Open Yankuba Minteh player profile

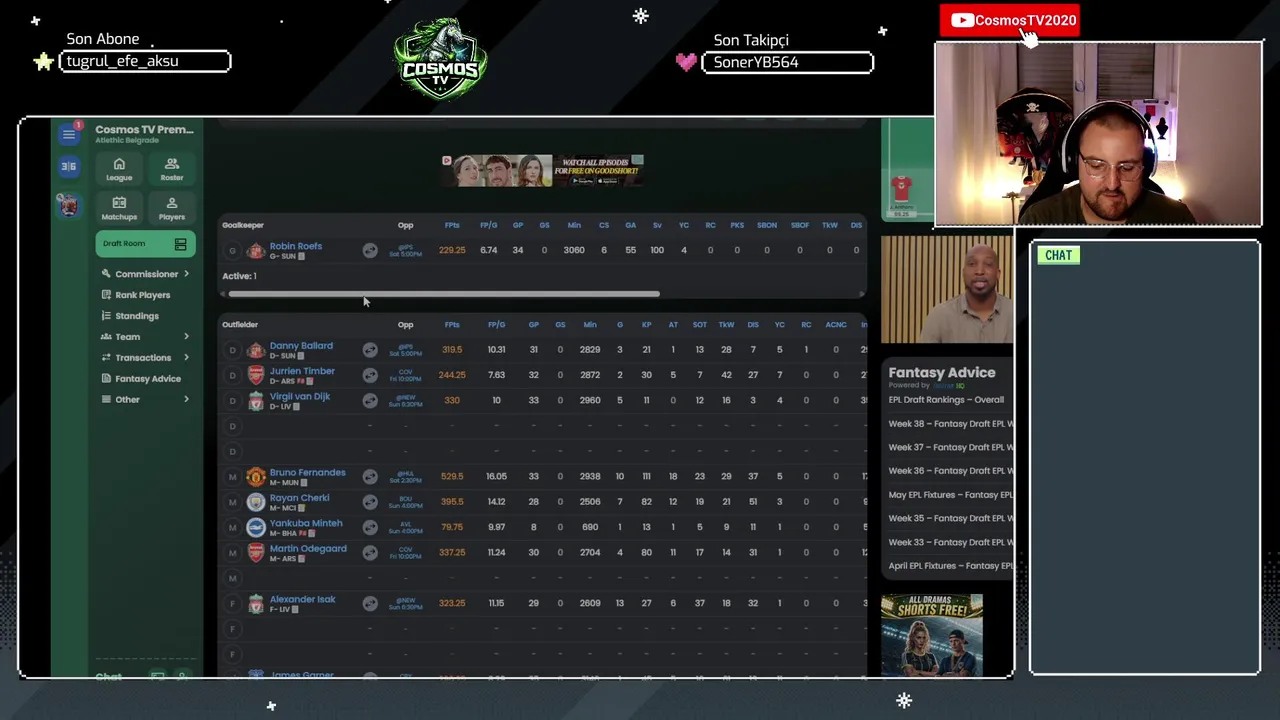coord(306,523)
